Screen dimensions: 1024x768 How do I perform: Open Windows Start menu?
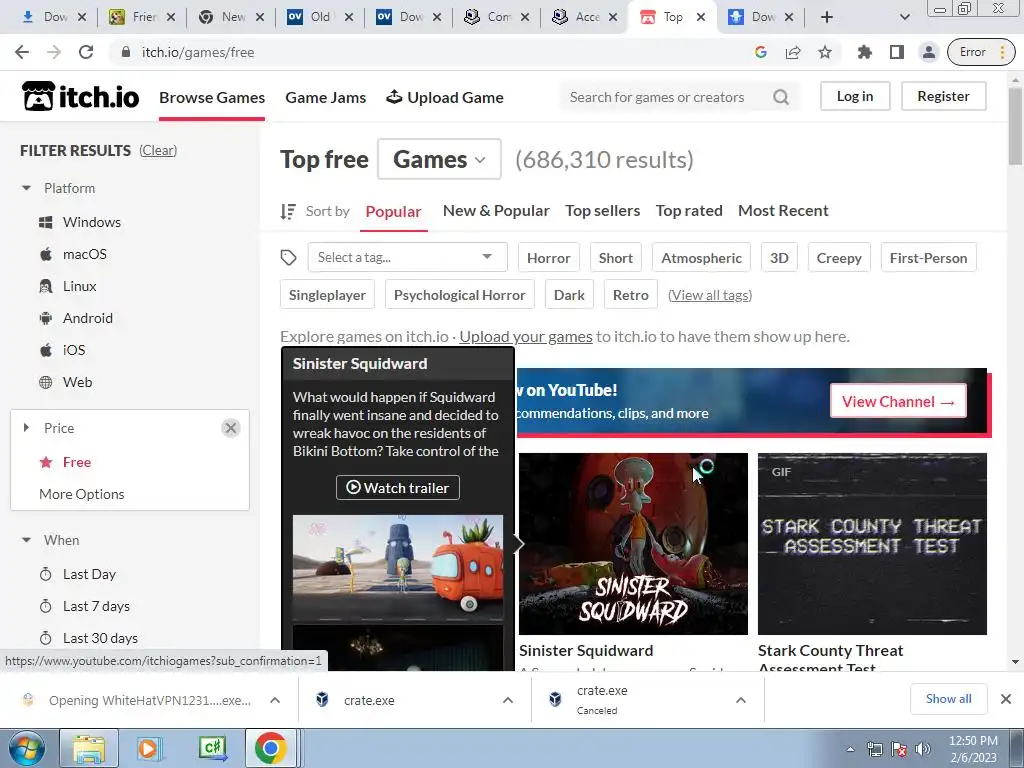pos(27,748)
